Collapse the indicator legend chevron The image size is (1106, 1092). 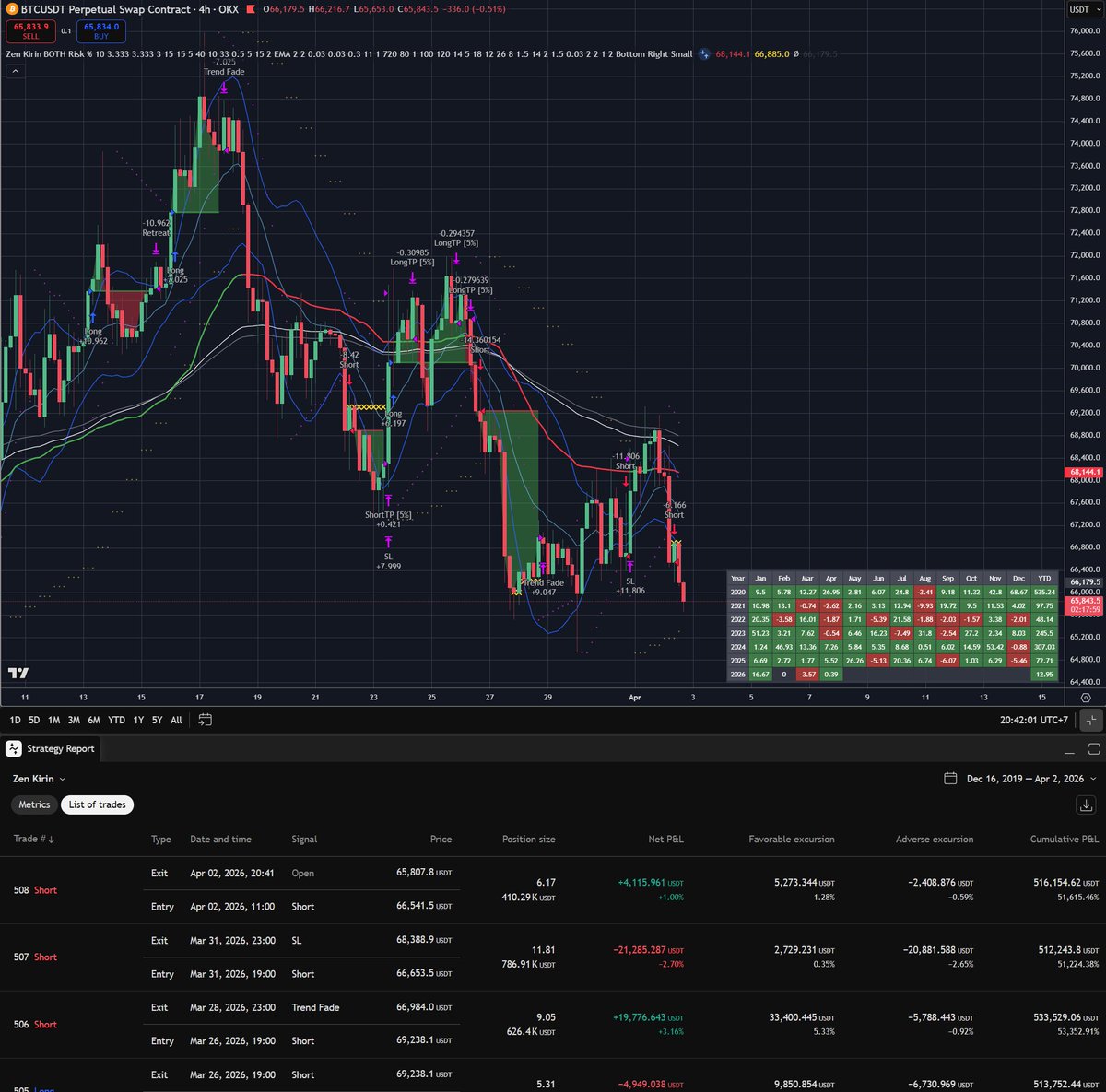(x=15, y=71)
